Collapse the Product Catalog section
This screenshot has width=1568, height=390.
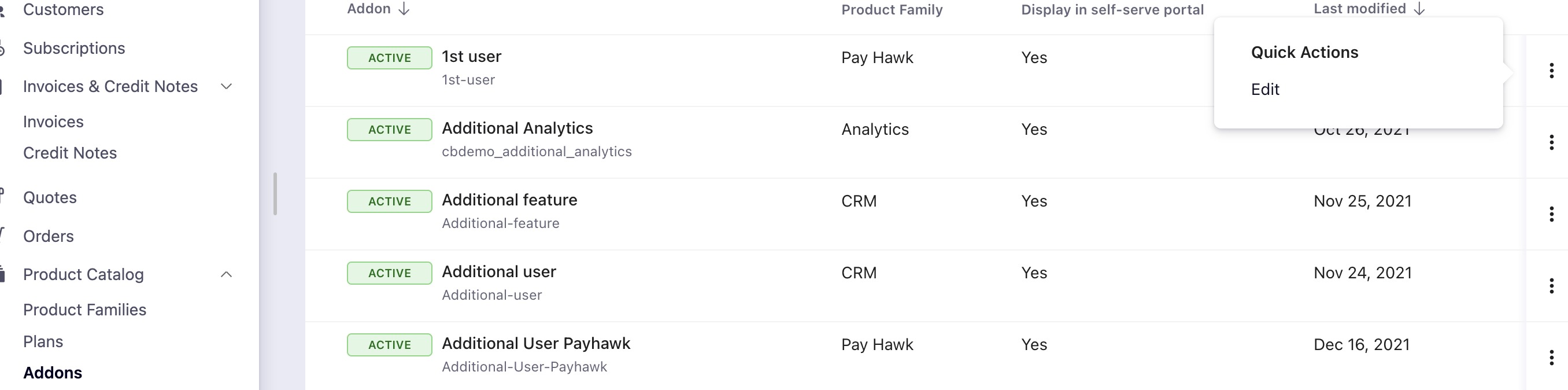[x=227, y=274]
